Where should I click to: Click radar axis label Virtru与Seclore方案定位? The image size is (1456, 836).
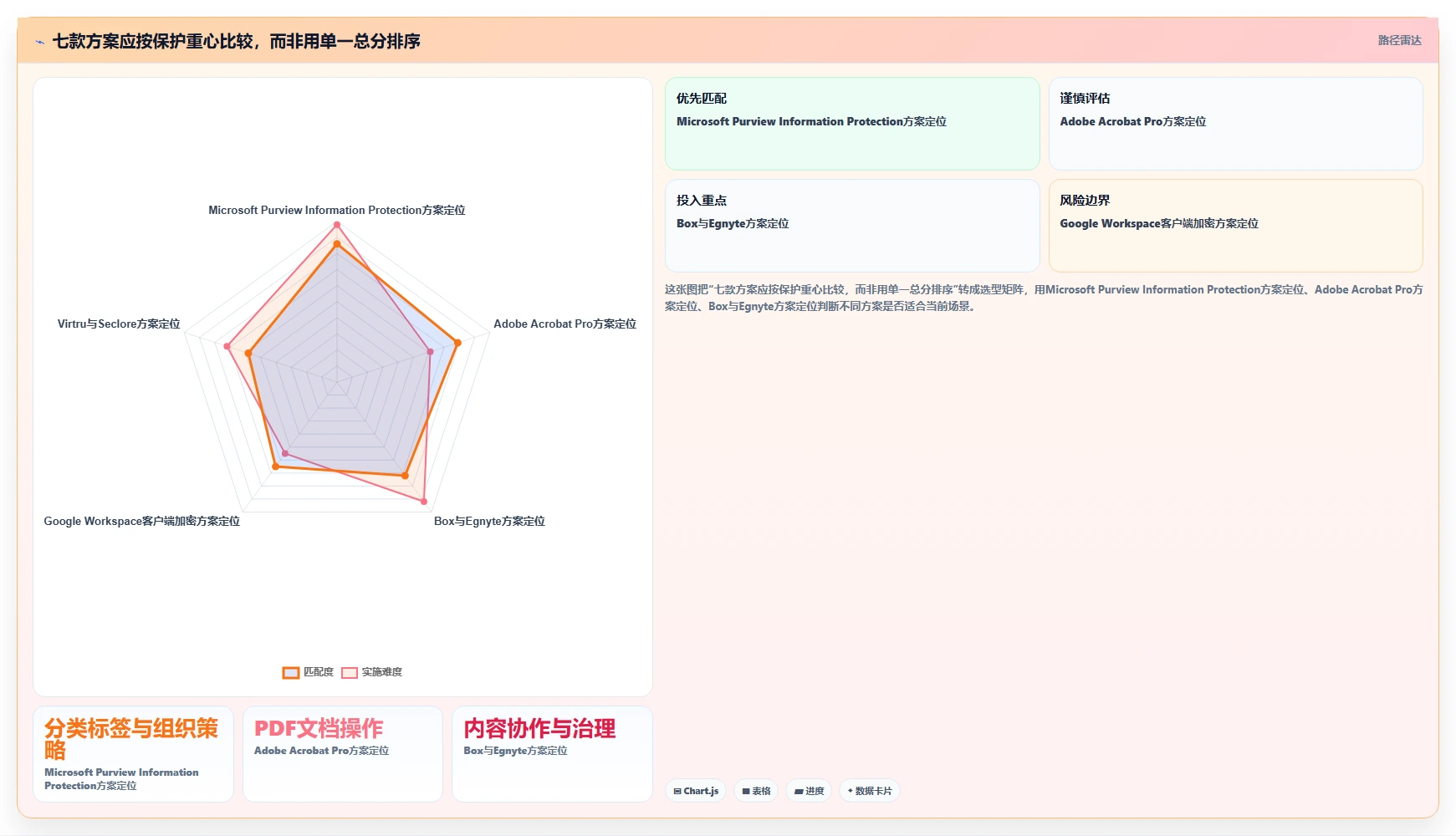[x=119, y=324]
